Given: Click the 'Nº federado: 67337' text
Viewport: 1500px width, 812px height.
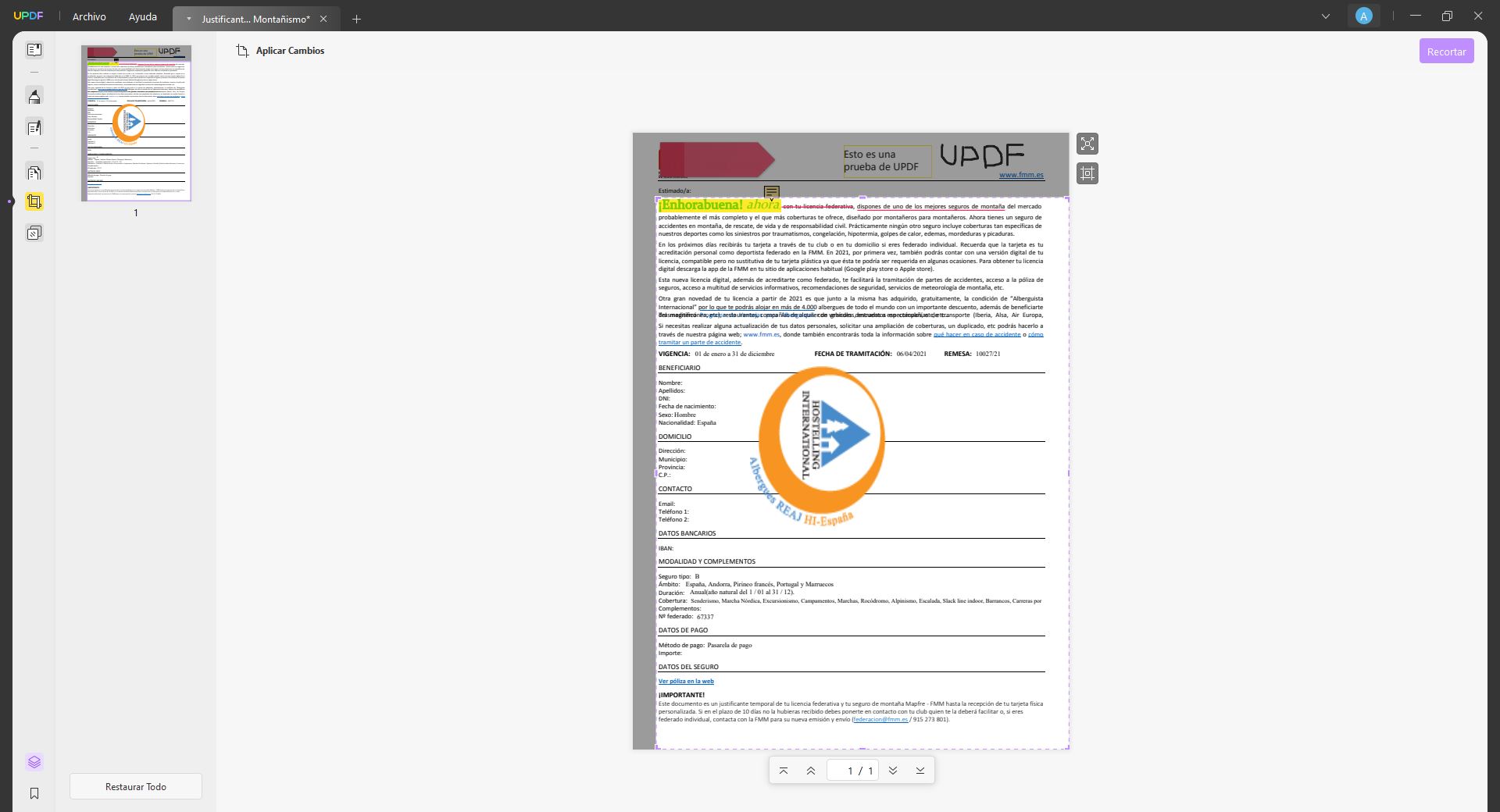Looking at the screenshot, I should click(x=686, y=617).
